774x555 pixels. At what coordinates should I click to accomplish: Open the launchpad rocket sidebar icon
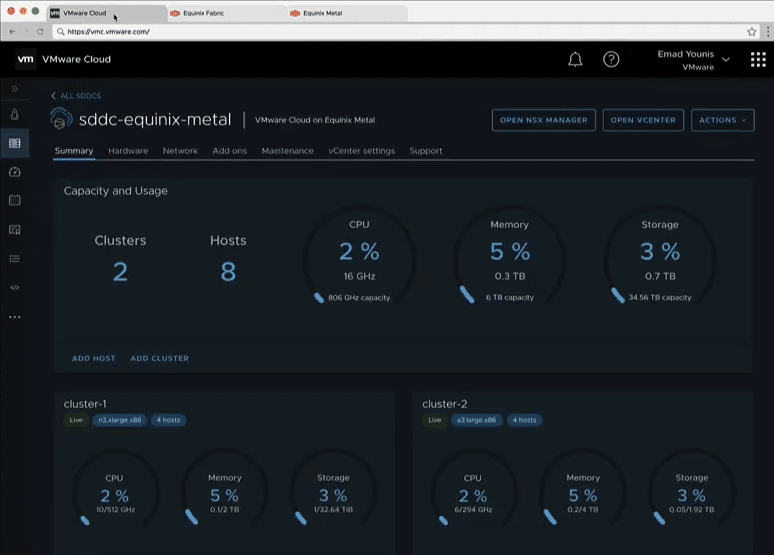pos(15,115)
